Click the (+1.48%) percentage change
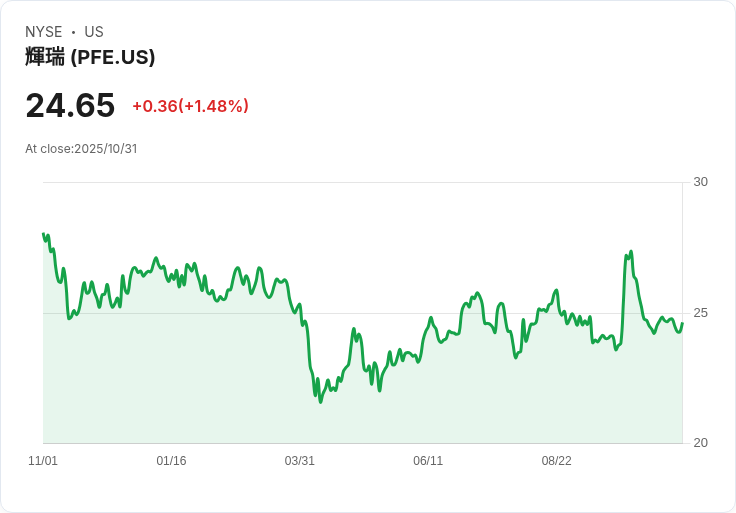 (x=214, y=106)
